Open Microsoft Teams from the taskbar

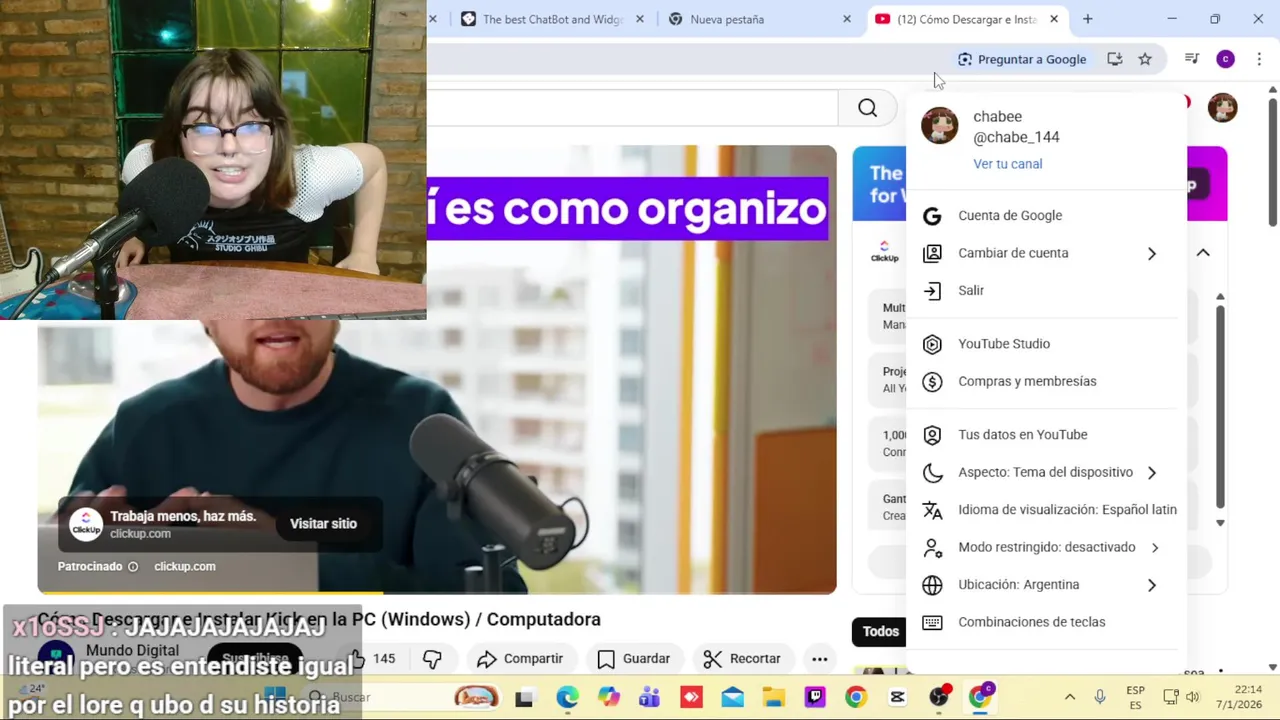click(649, 697)
